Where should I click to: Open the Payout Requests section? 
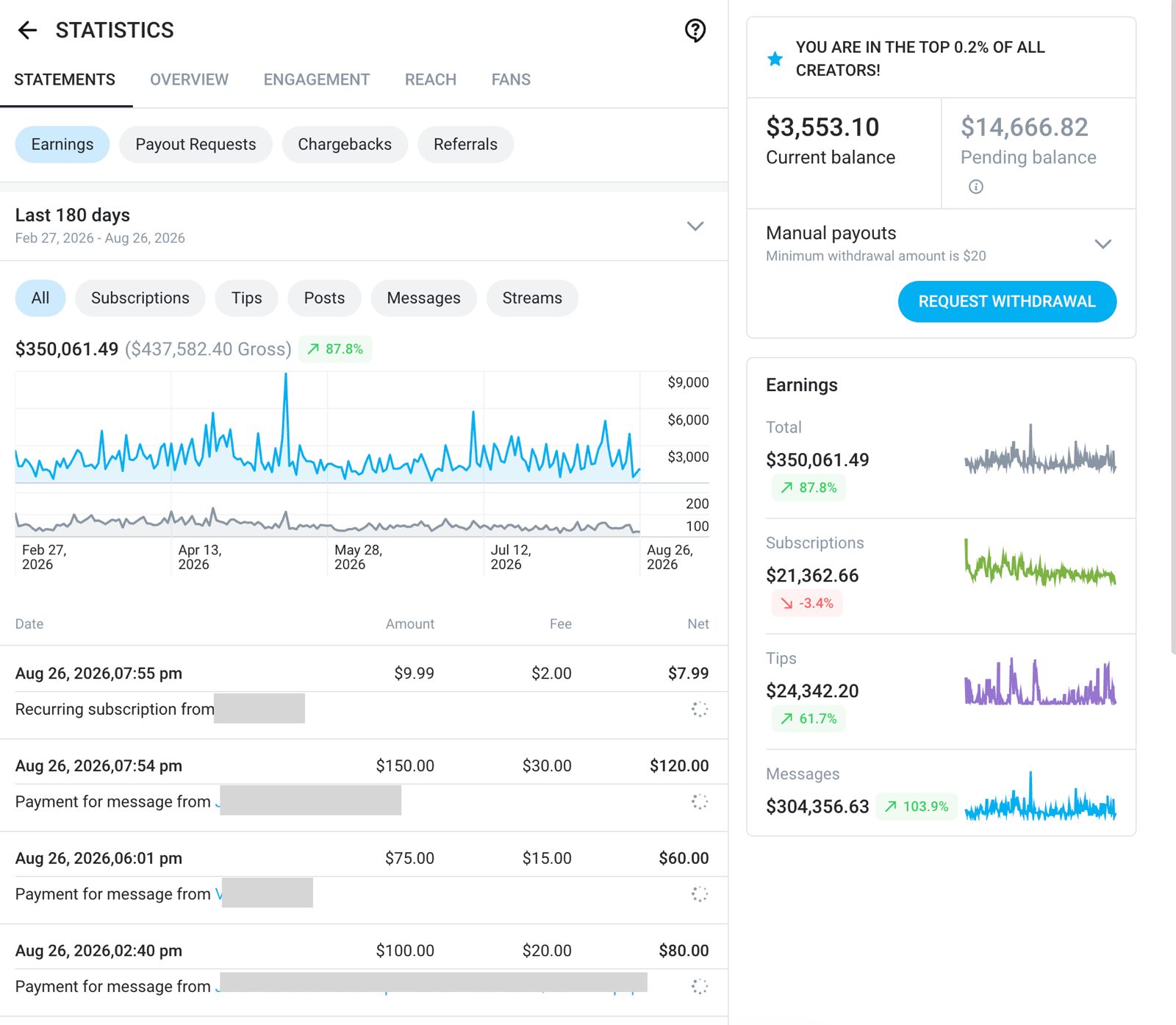(196, 144)
